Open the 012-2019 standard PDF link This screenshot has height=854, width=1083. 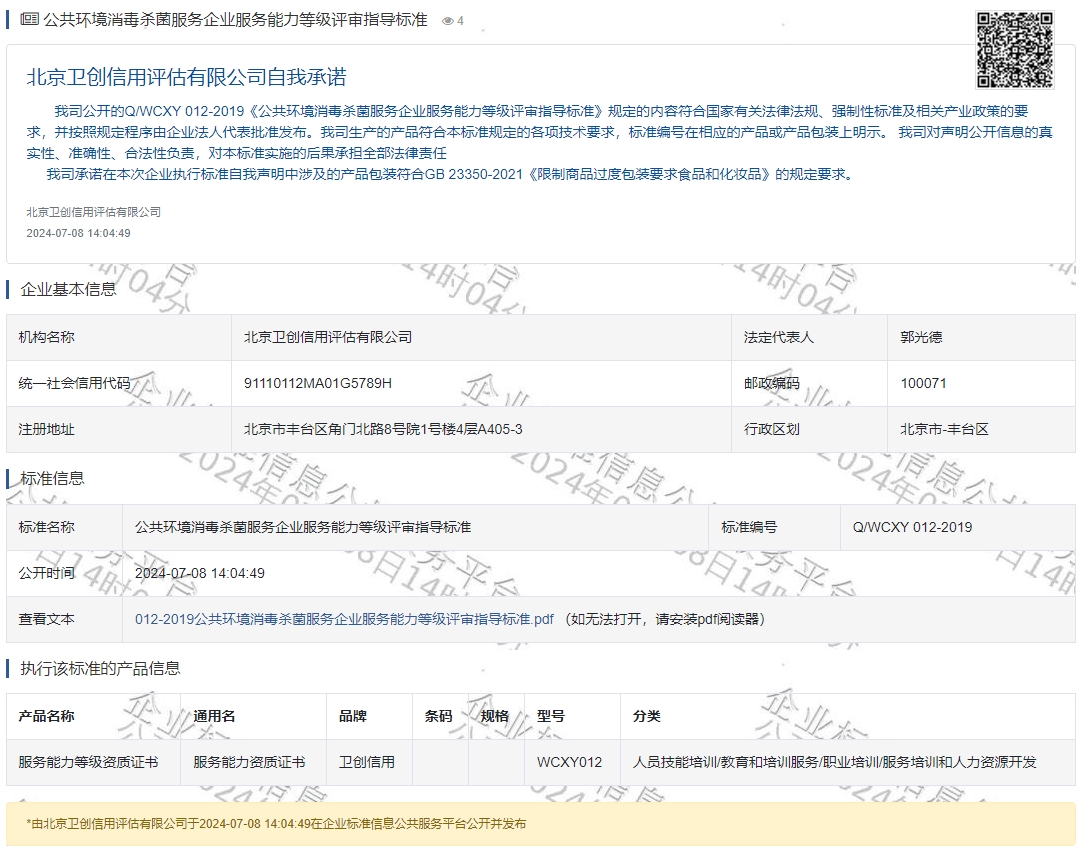point(344,619)
